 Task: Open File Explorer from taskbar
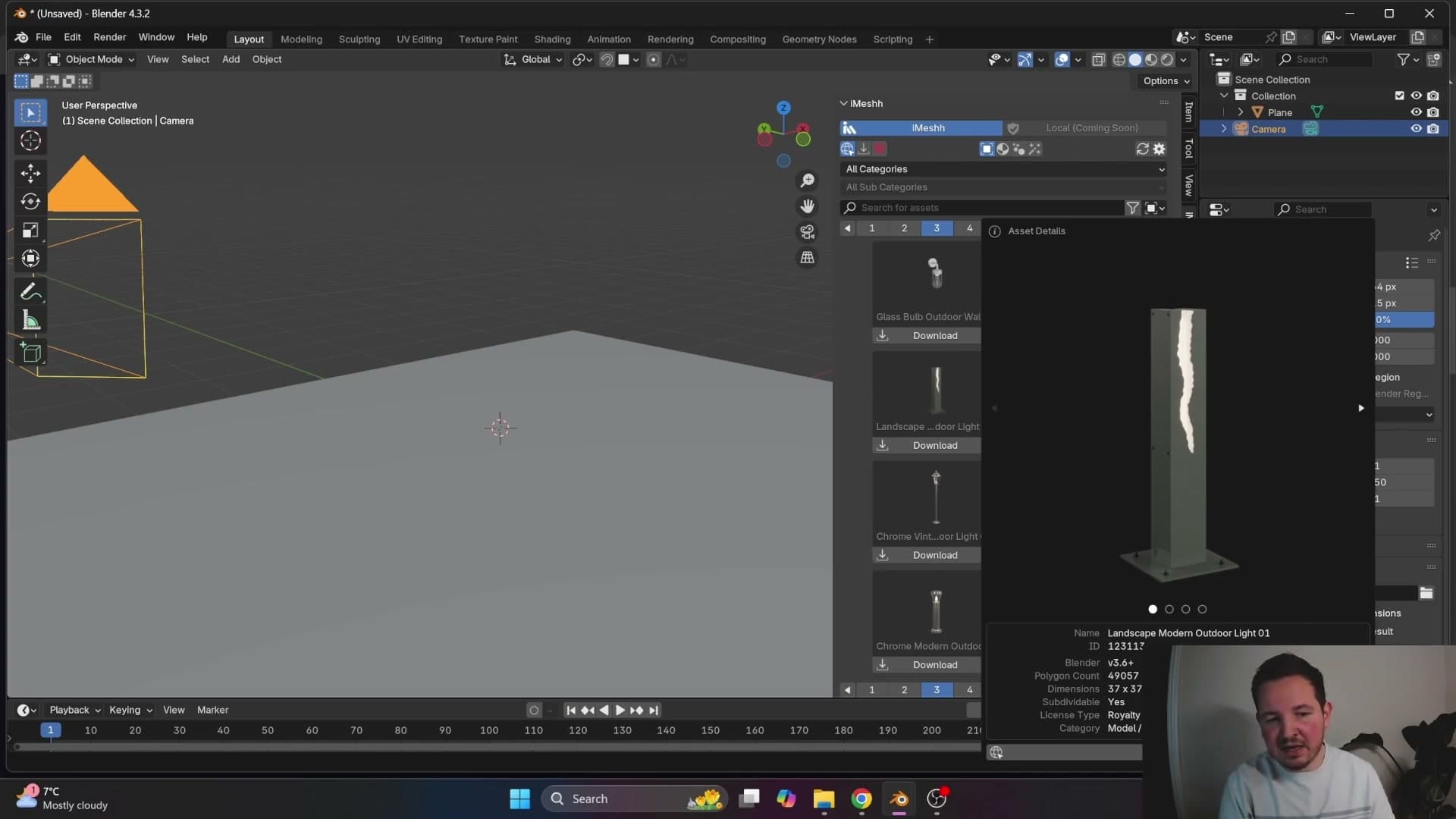coord(824,799)
